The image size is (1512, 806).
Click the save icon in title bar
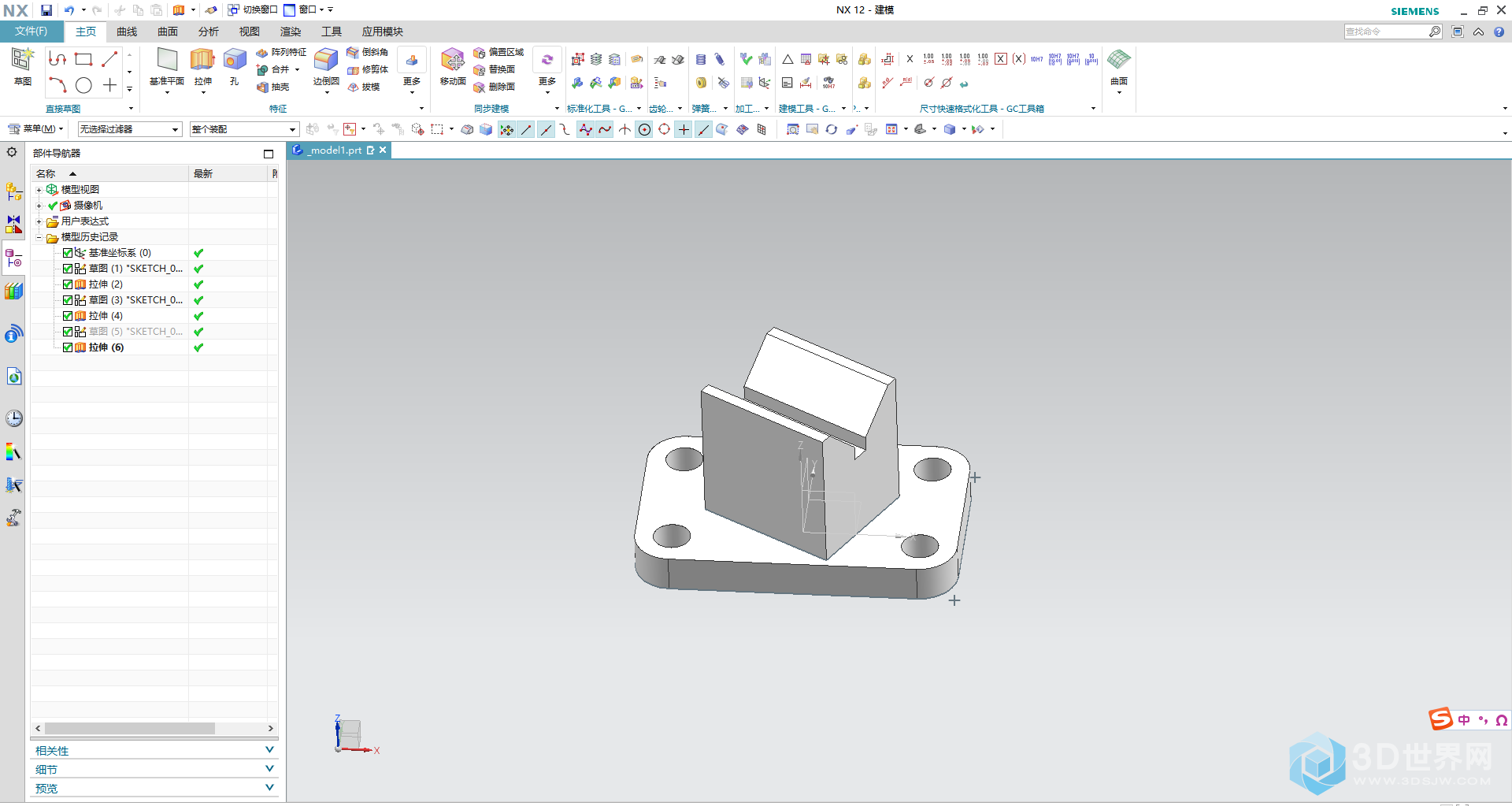click(x=46, y=10)
